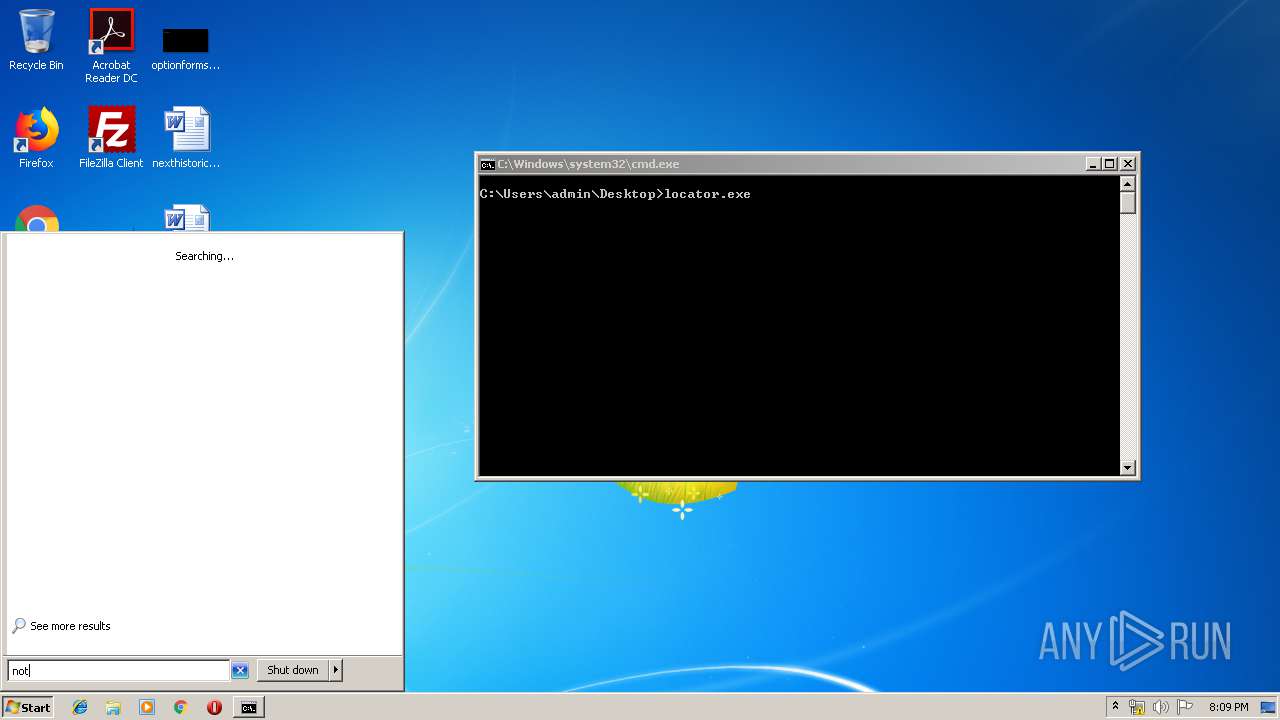This screenshot has width=1280, height=720.
Task: Click cmd scrollbar down arrow
Action: pos(1128,467)
